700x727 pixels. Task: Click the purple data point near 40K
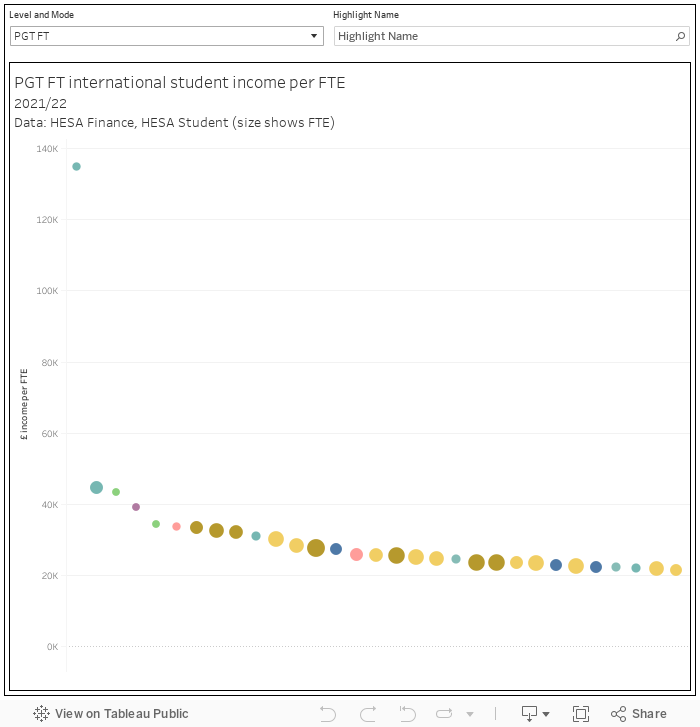tap(136, 507)
